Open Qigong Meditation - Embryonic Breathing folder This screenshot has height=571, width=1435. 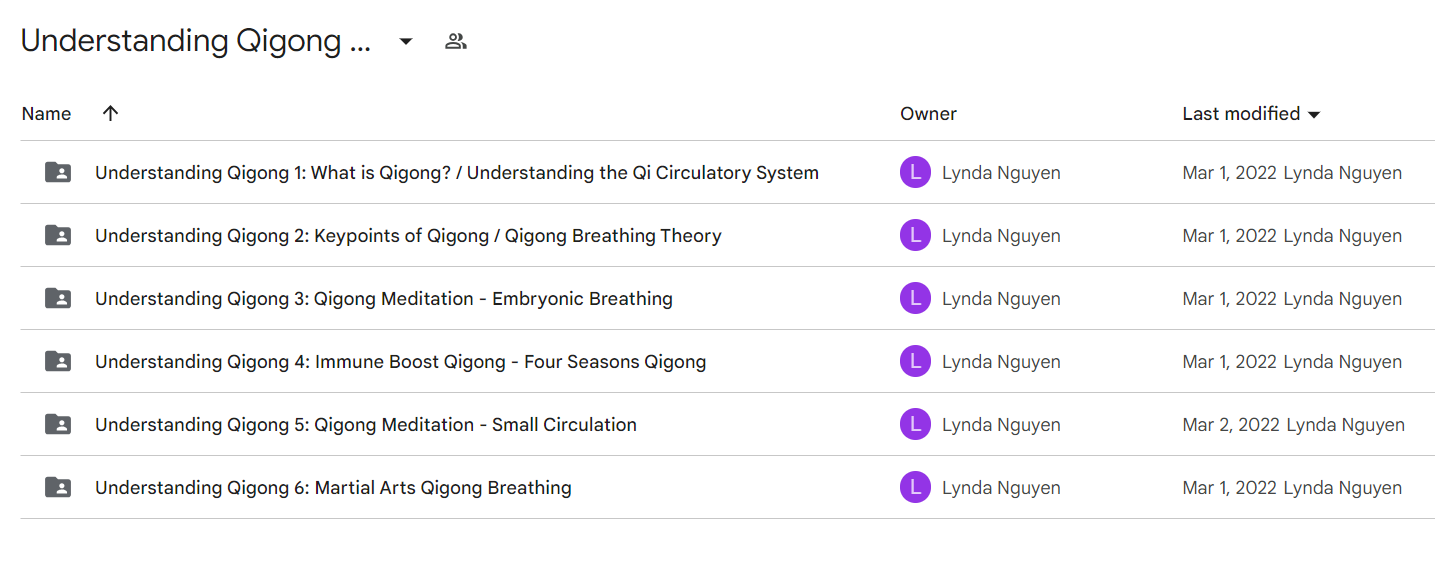pyautogui.click(x=384, y=298)
